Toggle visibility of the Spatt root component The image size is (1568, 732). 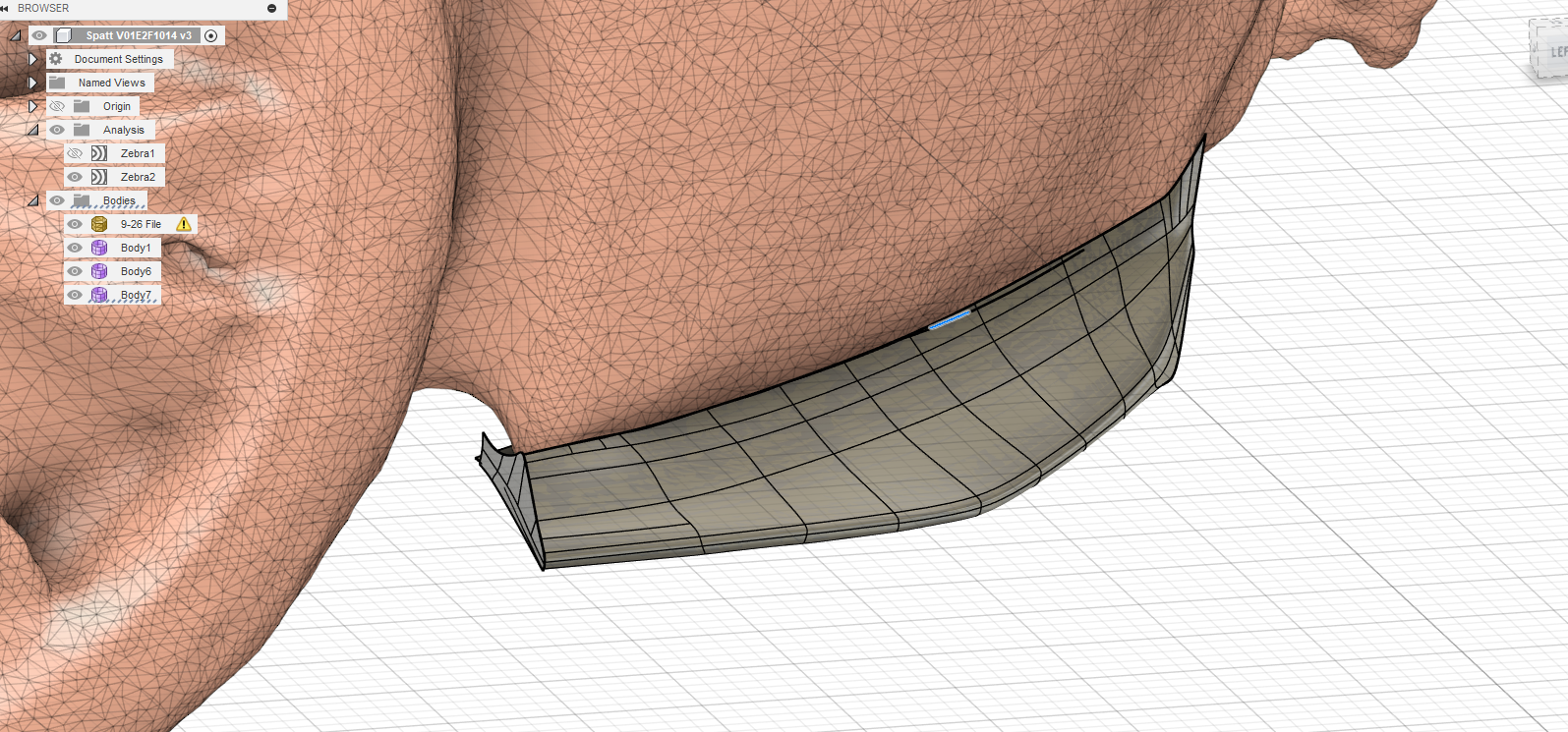pos(39,35)
